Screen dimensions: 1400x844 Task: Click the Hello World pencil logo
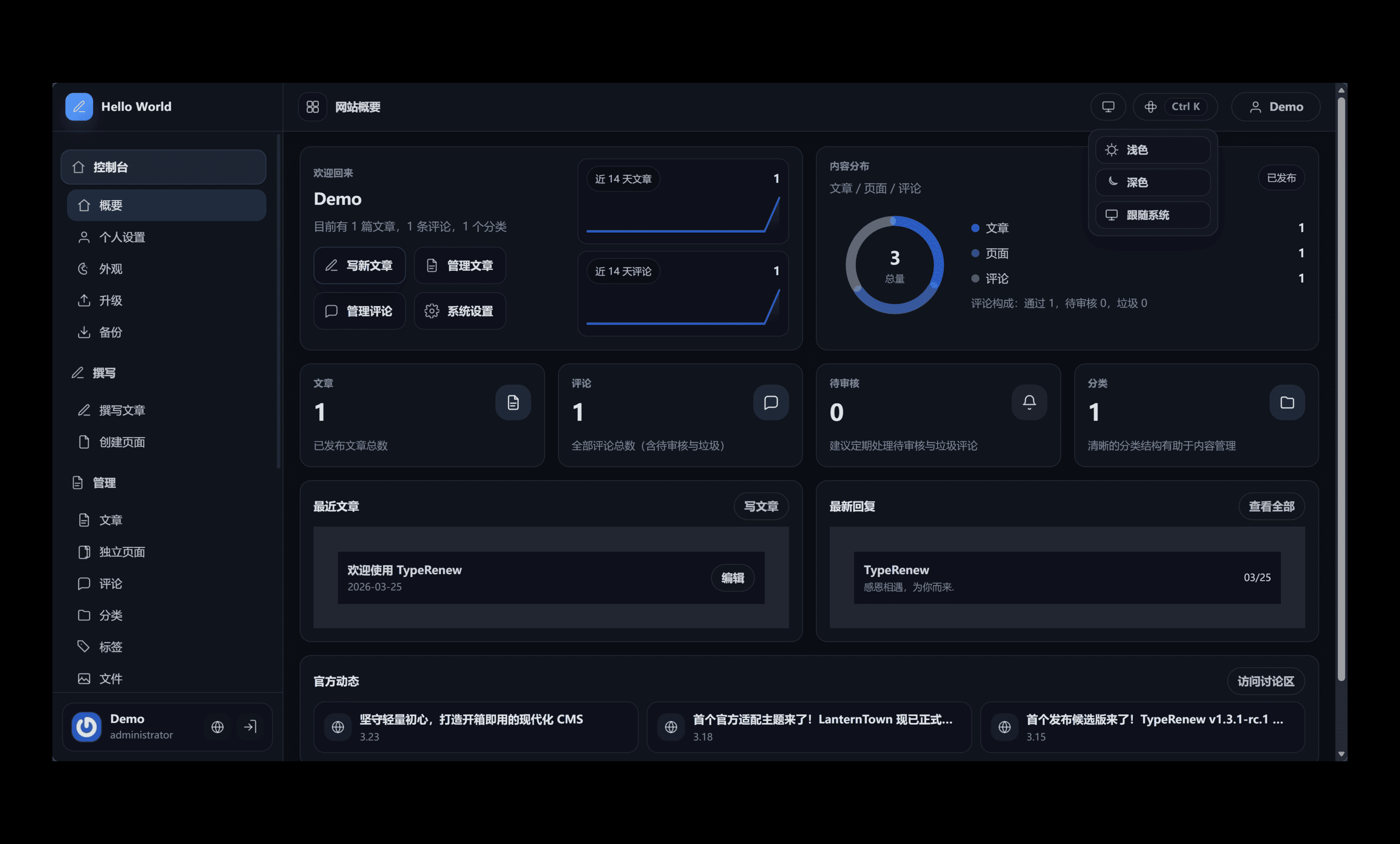pos(79,107)
